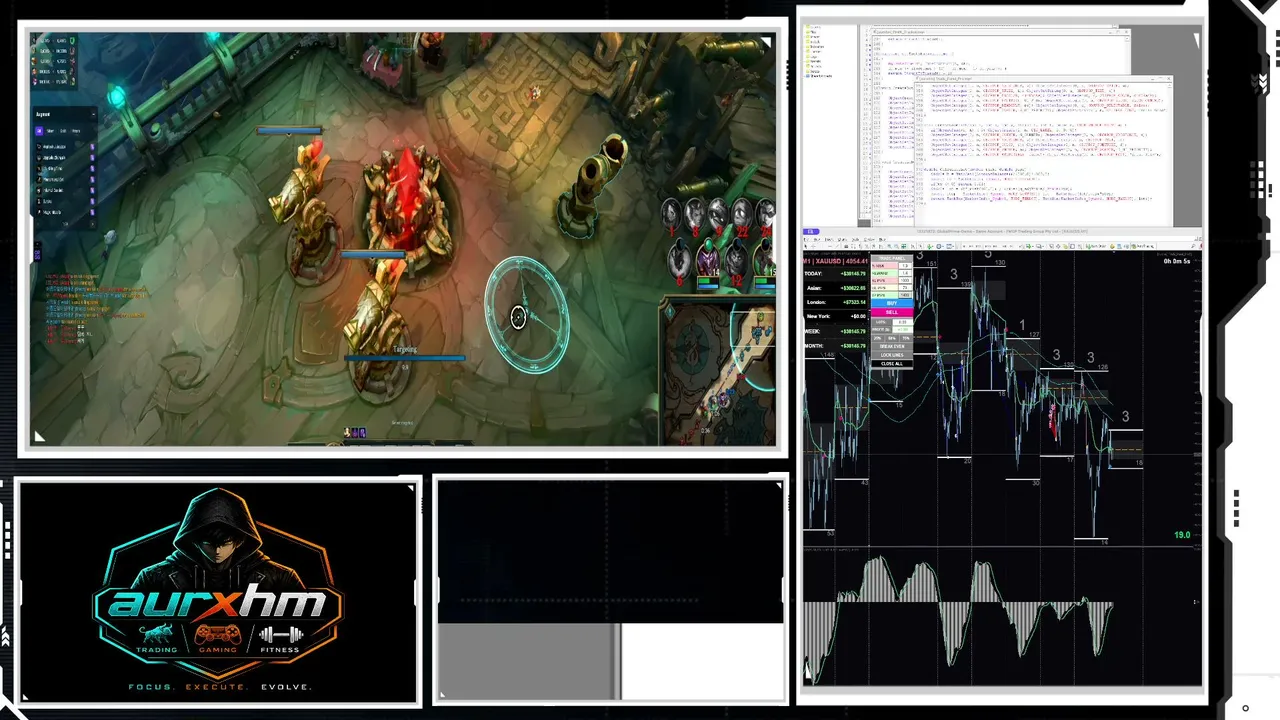The height and width of the screenshot is (720, 1280).
Task: Select the 75% partial close button
Action: (x=906, y=338)
